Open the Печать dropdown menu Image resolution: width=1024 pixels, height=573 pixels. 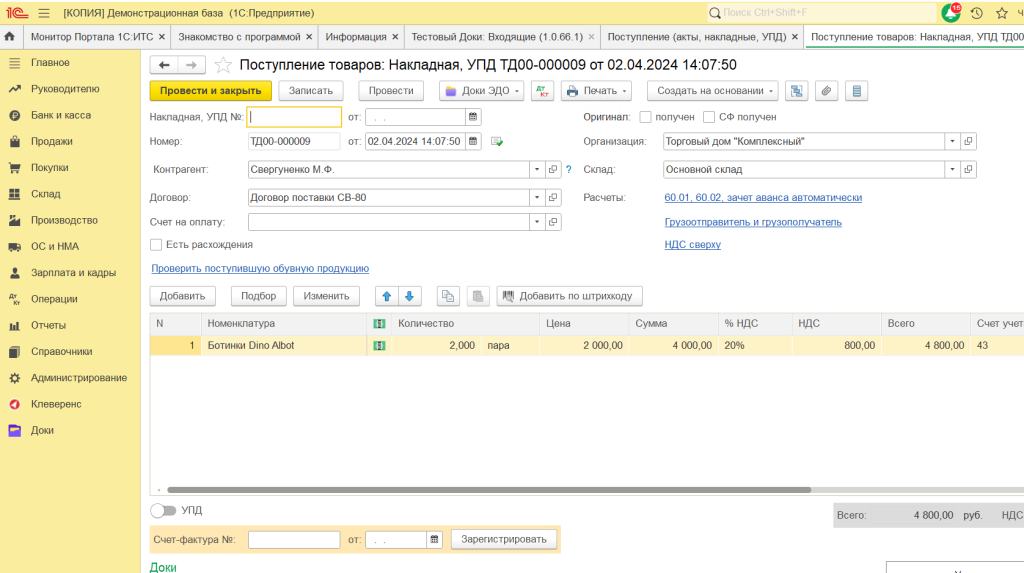pos(596,91)
